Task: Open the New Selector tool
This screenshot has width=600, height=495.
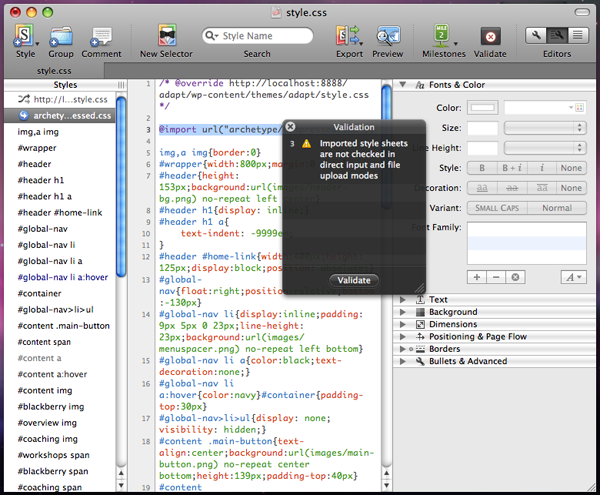Action: 167,35
